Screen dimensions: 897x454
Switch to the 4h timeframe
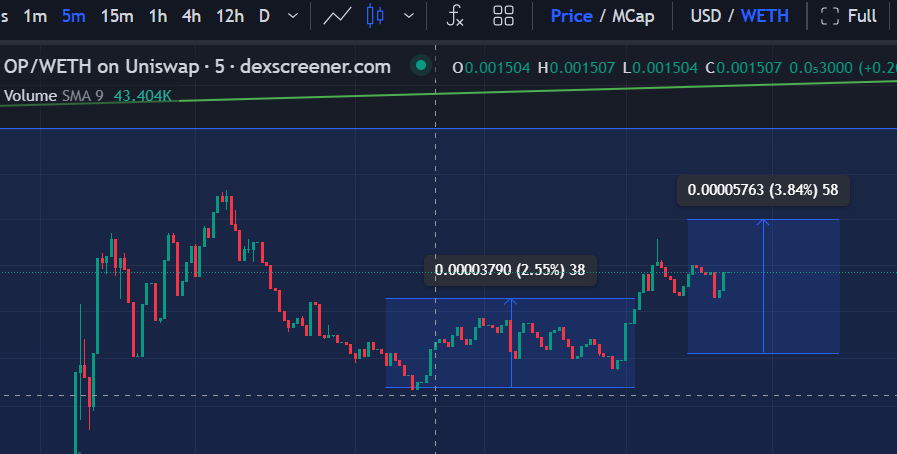coord(190,16)
